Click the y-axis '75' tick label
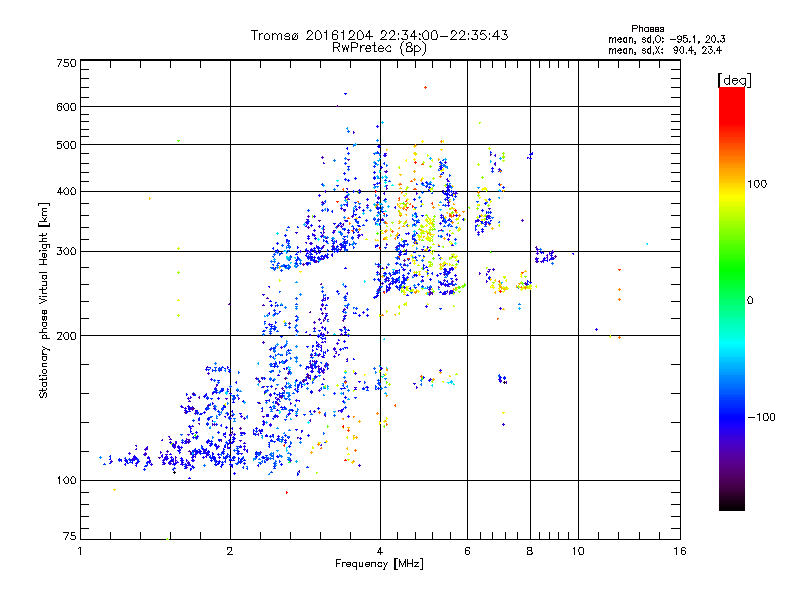 click(x=70, y=536)
